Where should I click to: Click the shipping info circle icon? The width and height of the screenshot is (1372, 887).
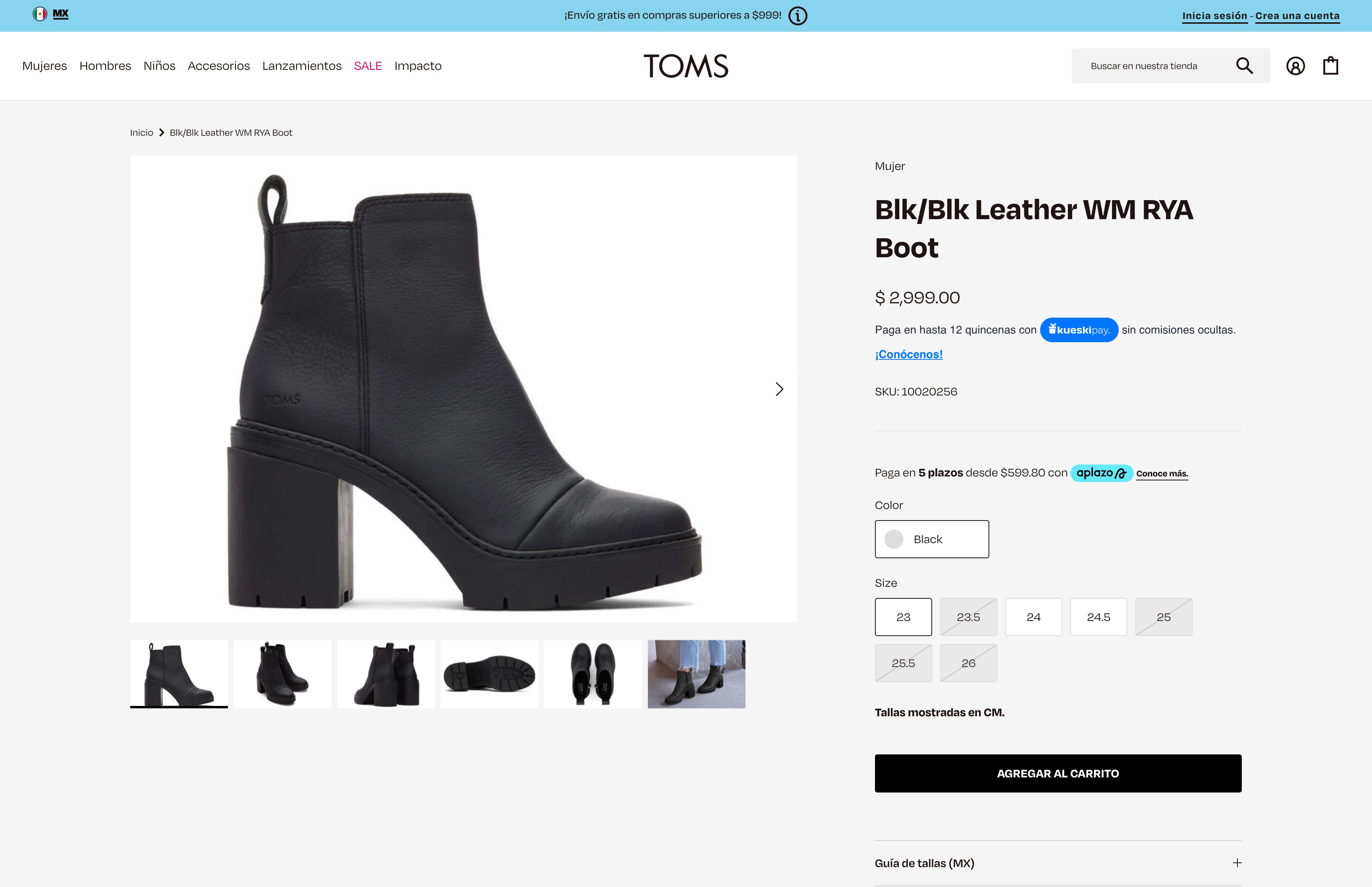pyautogui.click(x=798, y=15)
